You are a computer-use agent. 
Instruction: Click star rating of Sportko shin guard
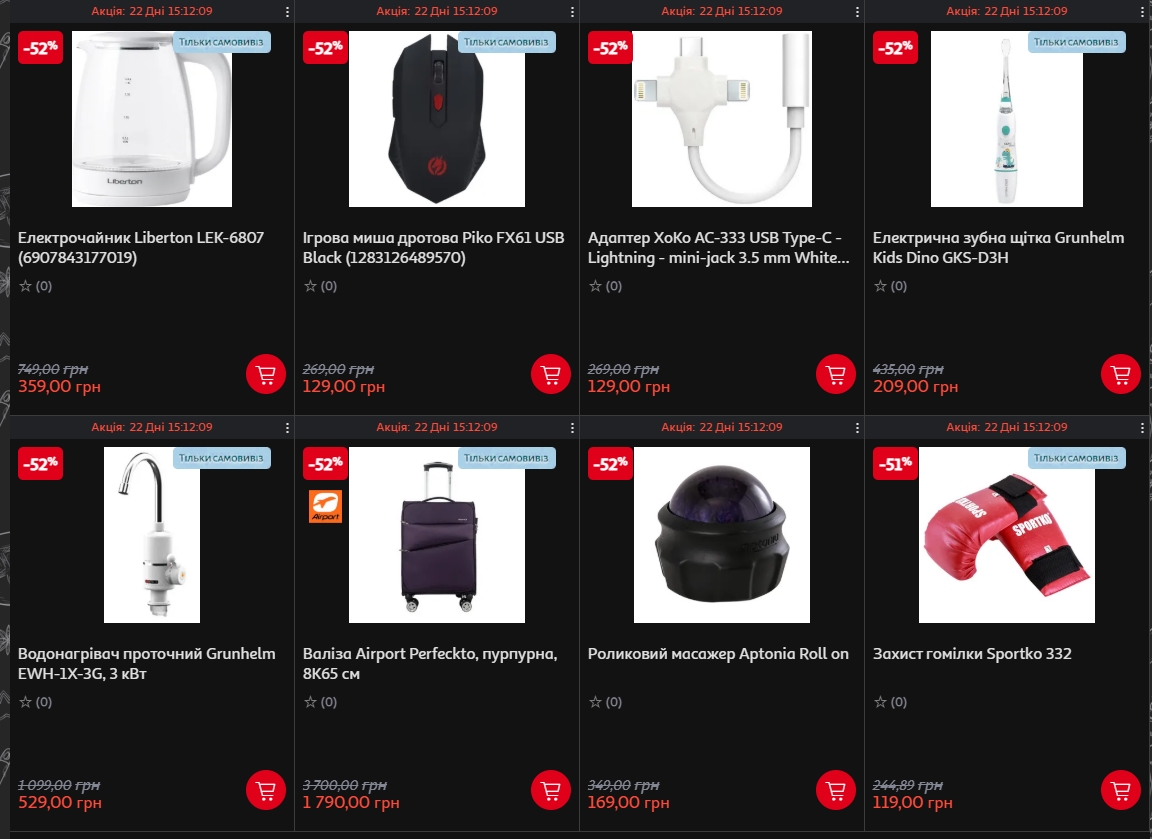pyautogui.click(x=890, y=702)
